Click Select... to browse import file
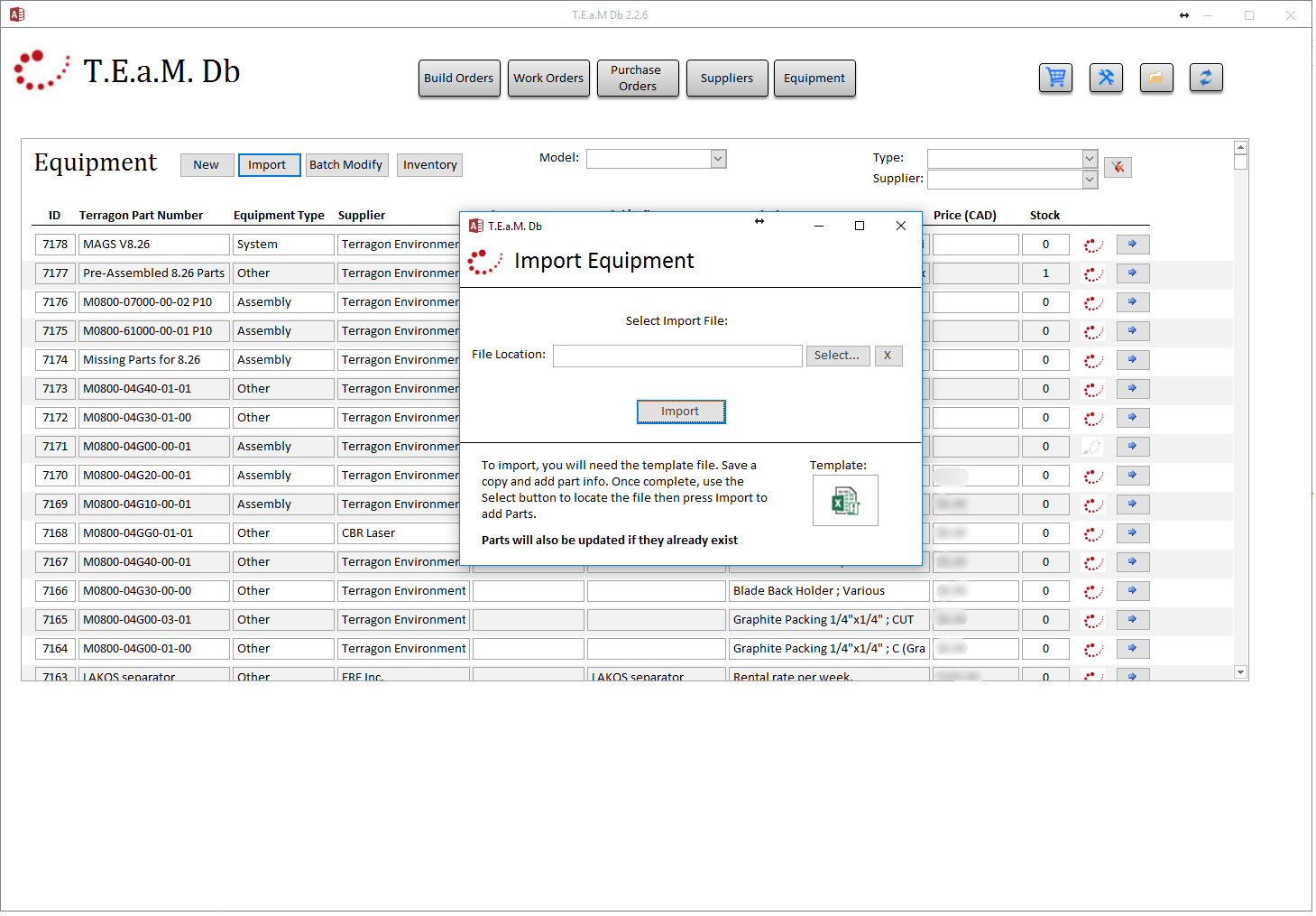 (838, 356)
